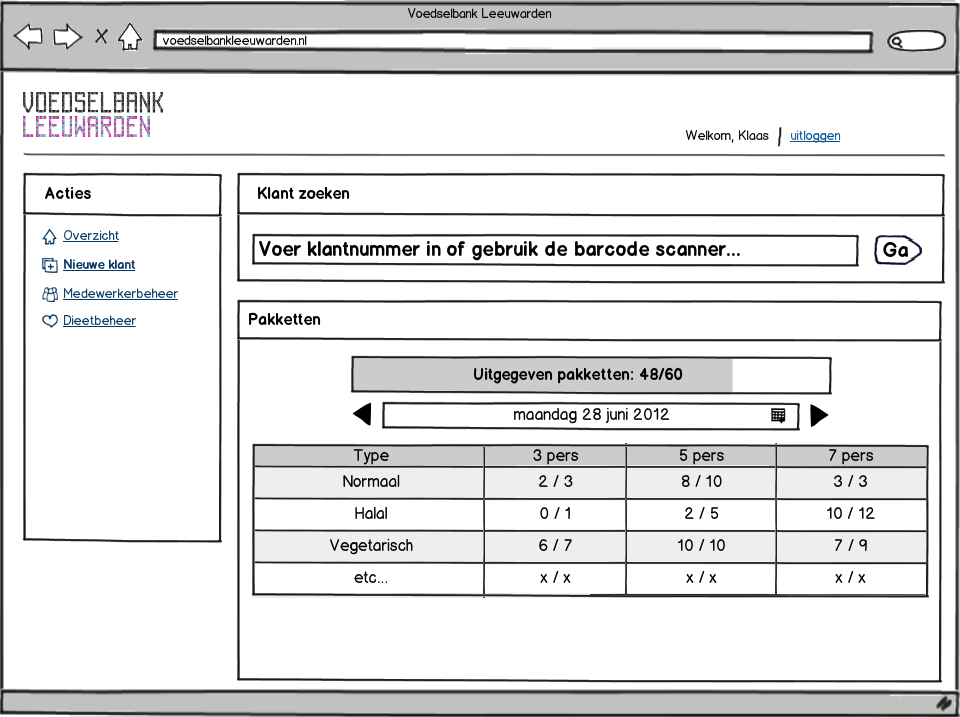Go to previous day with left arrow
960x717 pixels.
pos(362,415)
